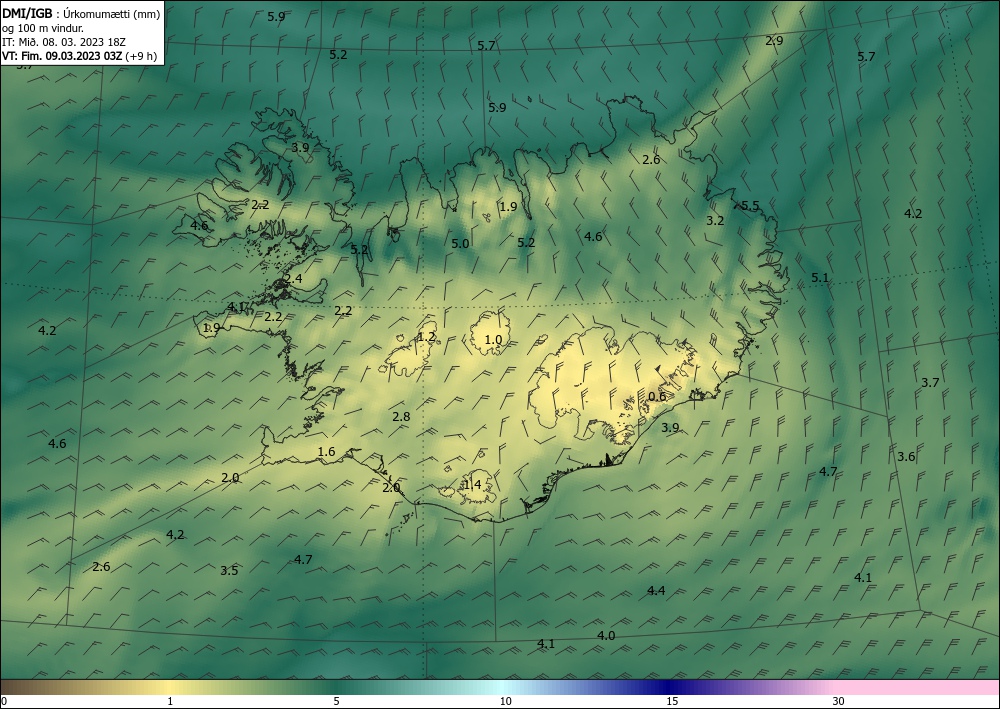Click the 2.8 value label
1000x709 pixels.
(401, 416)
